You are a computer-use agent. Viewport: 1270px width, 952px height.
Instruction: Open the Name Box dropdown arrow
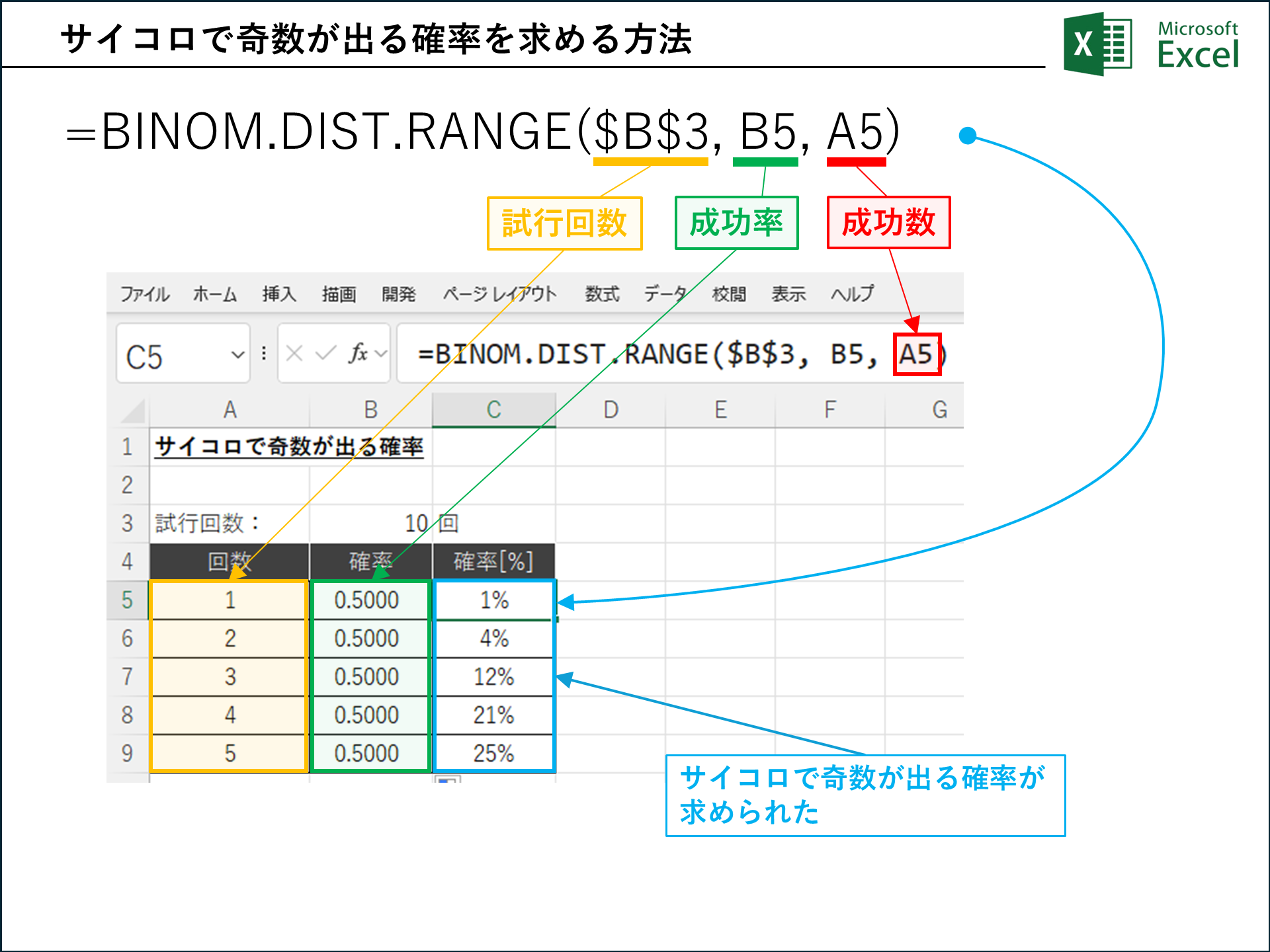[x=238, y=354]
